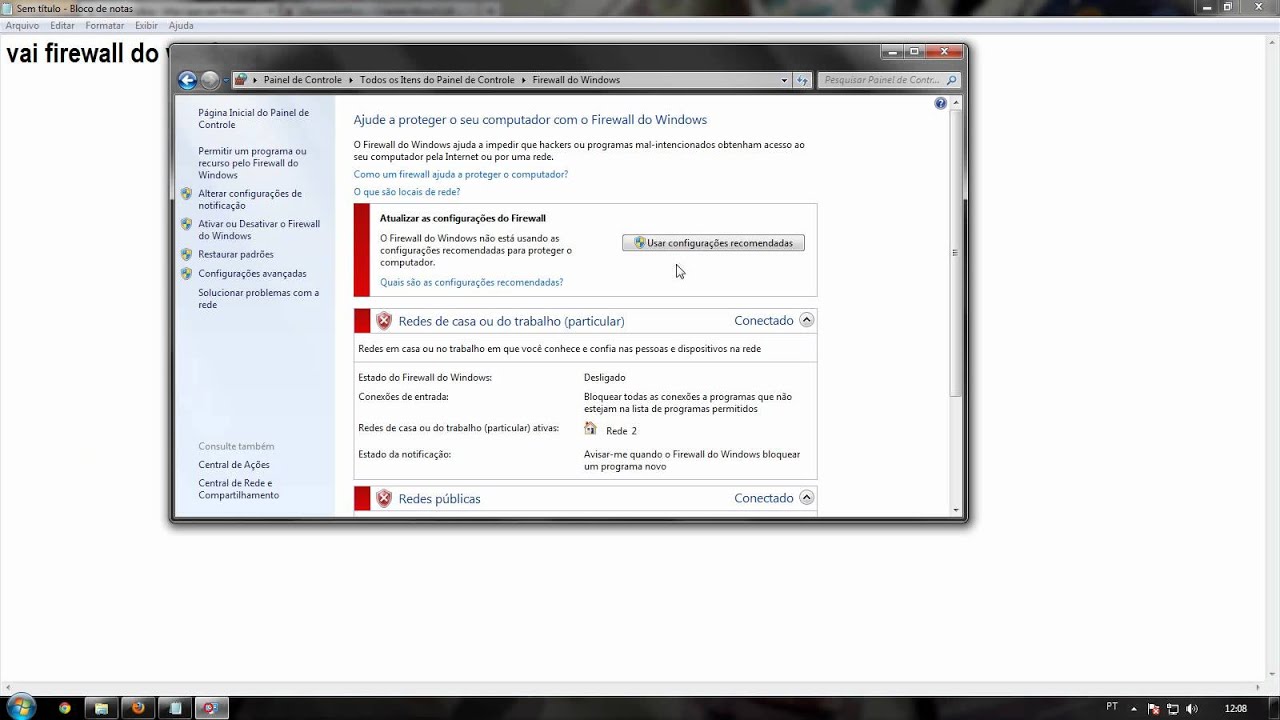The height and width of the screenshot is (720, 1280).
Task: Click shield icon next to Alterar configurações
Action: 187,194
